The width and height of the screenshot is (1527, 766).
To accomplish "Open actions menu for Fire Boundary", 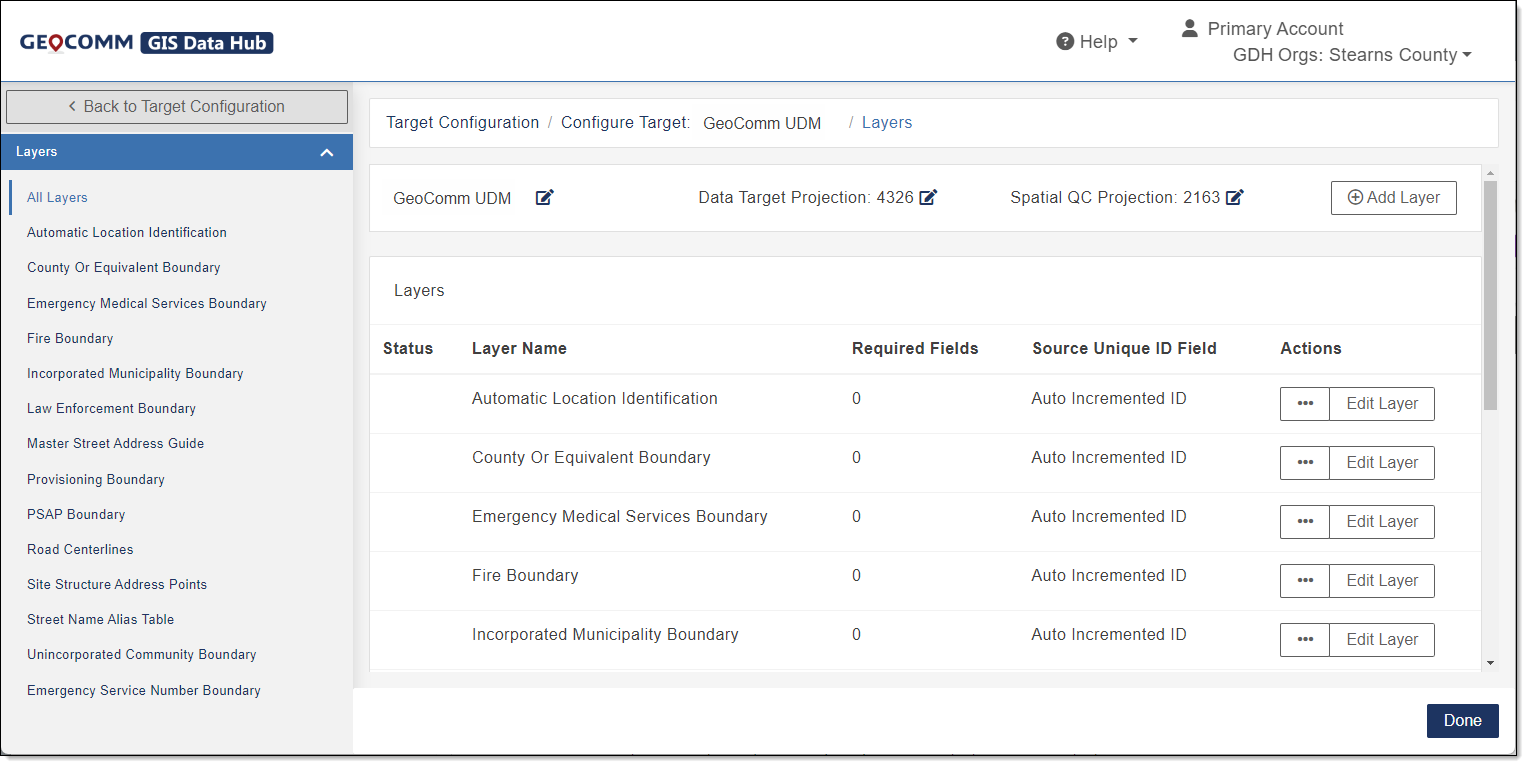I will tap(1305, 580).
